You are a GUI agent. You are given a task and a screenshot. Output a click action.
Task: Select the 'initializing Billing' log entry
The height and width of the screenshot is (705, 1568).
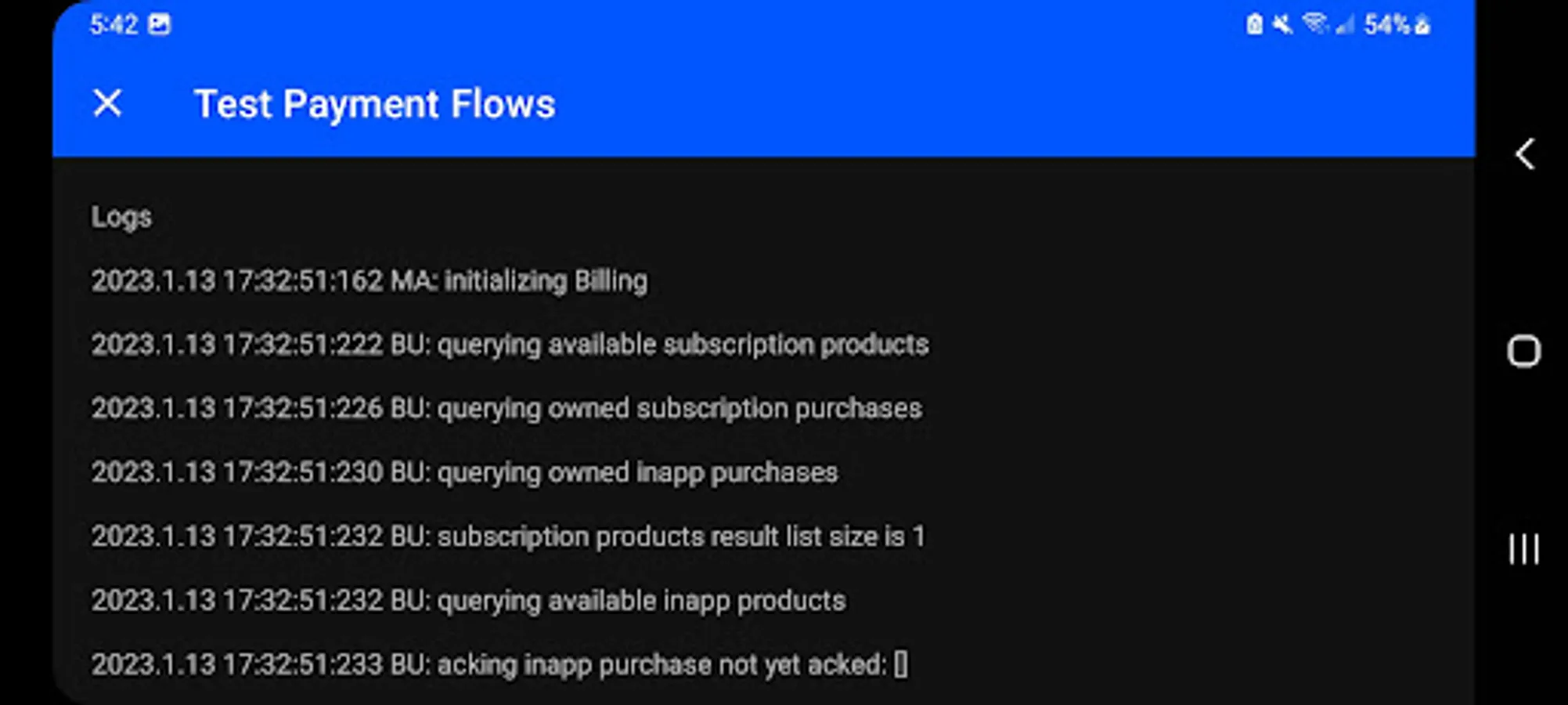[x=369, y=280]
